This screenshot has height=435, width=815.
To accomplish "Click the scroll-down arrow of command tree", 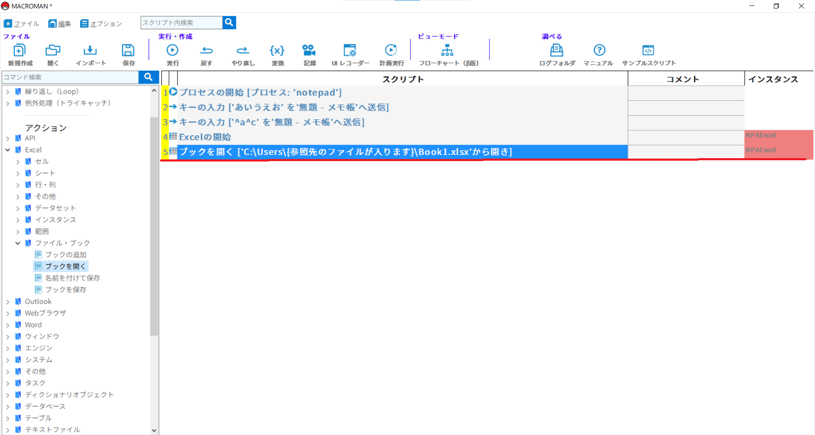I will pos(154,430).
